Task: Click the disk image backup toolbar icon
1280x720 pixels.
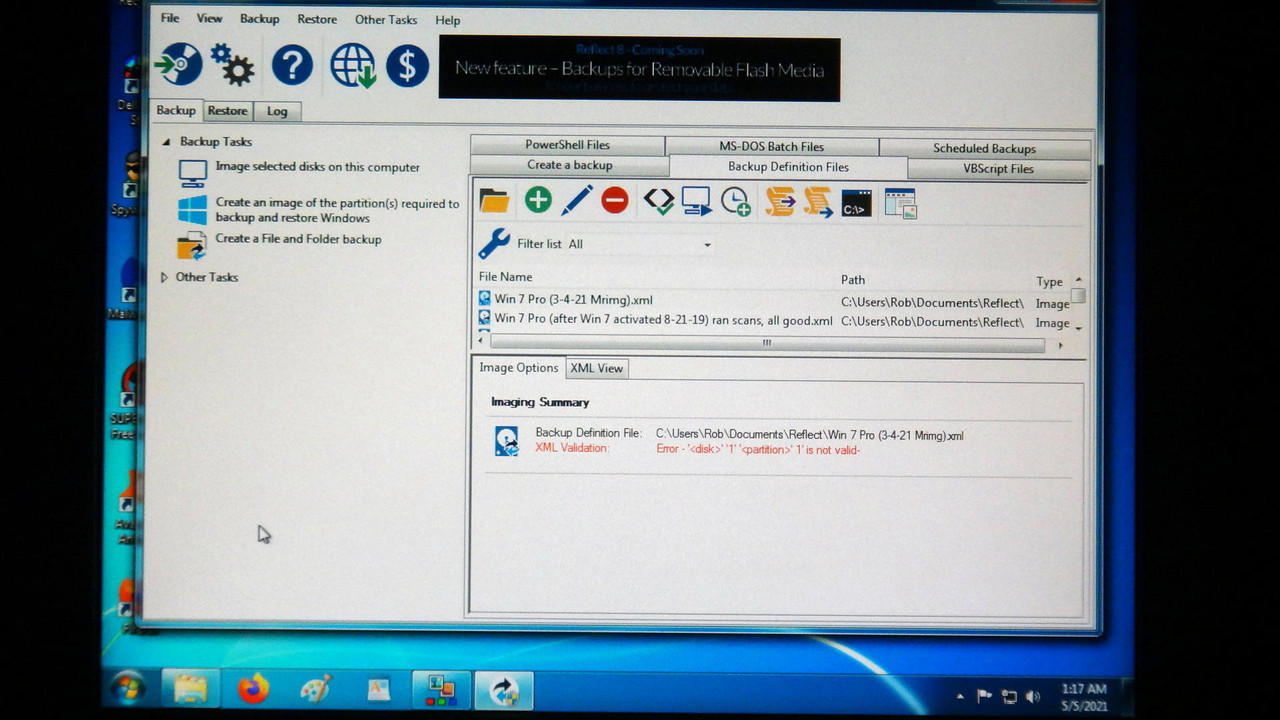Action: coord(179,65)
